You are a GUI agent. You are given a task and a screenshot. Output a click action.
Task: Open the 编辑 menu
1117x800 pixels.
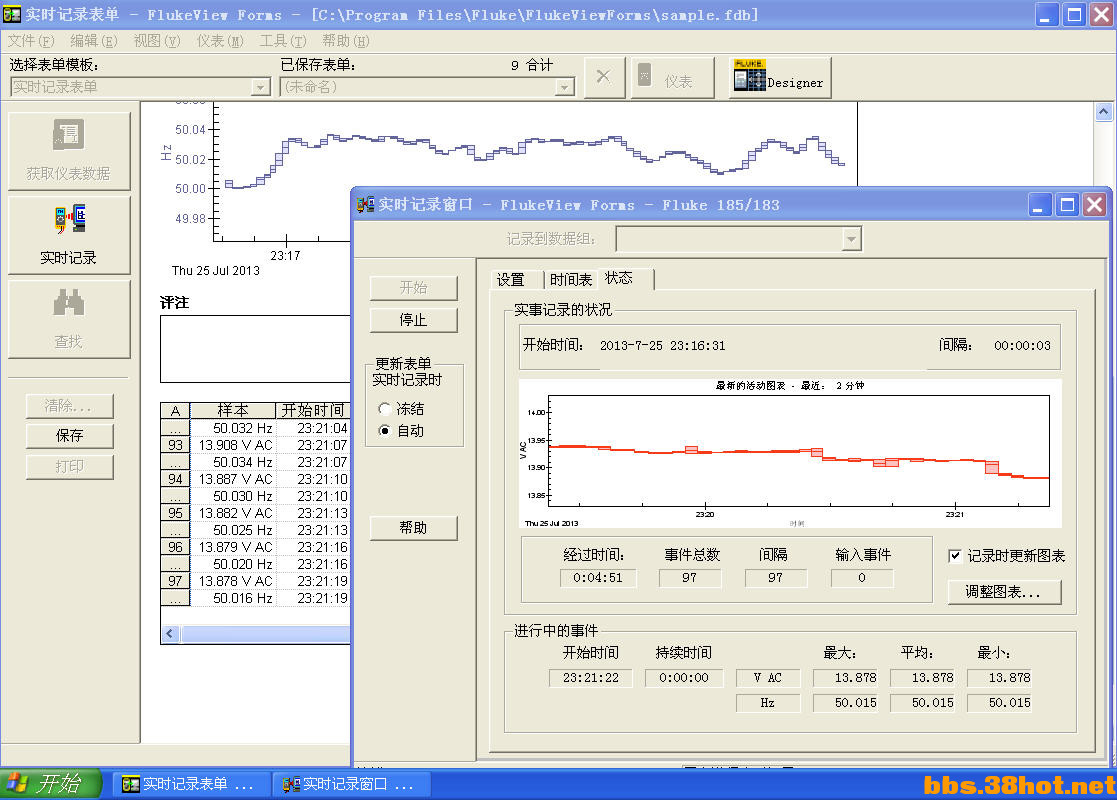[x=93, y=41]
